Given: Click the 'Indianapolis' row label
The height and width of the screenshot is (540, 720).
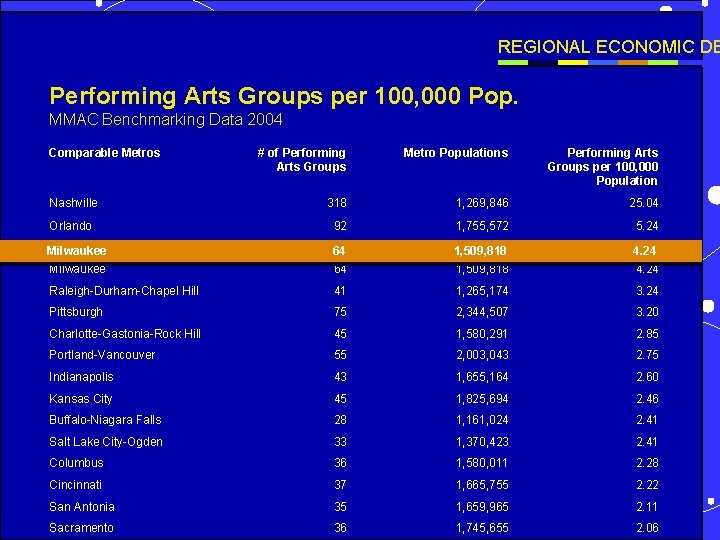Looking at the screenshot, I should 81,377.
